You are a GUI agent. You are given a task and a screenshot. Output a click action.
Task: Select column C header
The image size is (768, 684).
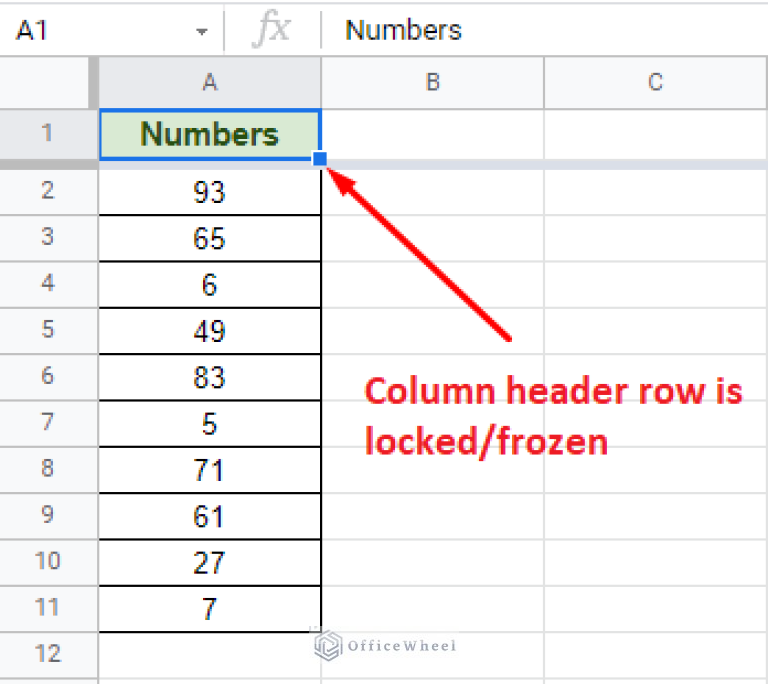pyautogui.click(x=655, y=83)
